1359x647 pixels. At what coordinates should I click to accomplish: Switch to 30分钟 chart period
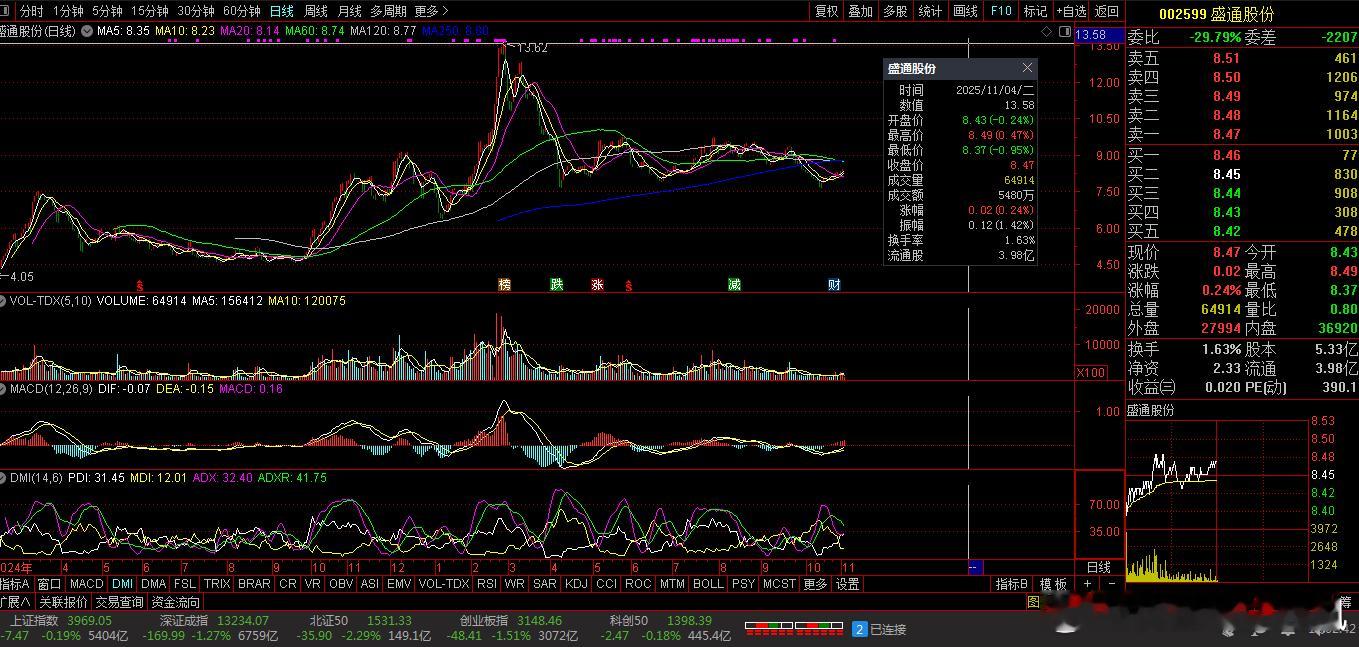pyautogui.click(x=196, y=11)
